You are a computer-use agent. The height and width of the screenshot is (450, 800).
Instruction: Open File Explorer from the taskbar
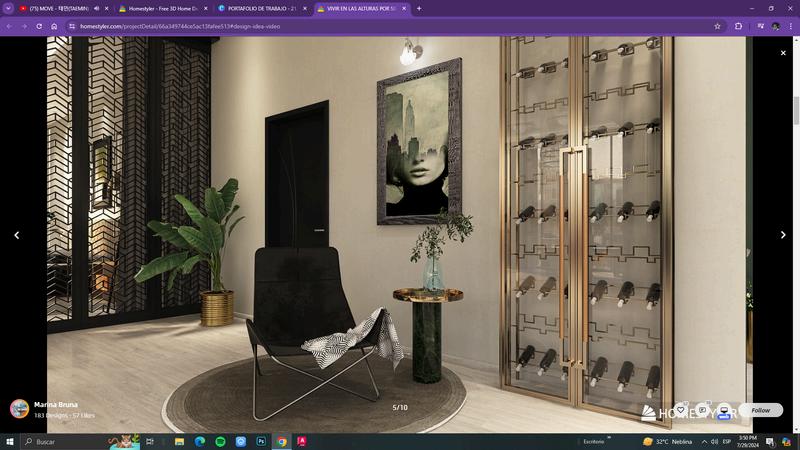coord(180,442)
